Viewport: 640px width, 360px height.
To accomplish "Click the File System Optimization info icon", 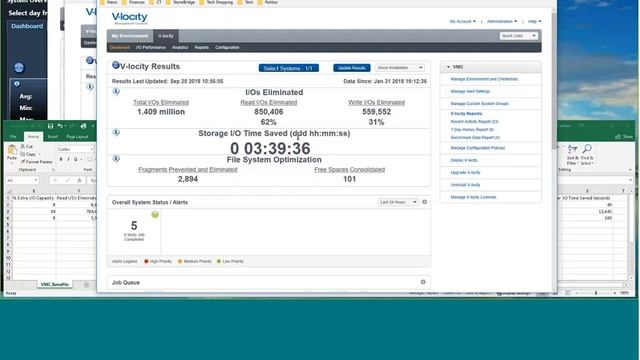I will [x=116, y=159].
